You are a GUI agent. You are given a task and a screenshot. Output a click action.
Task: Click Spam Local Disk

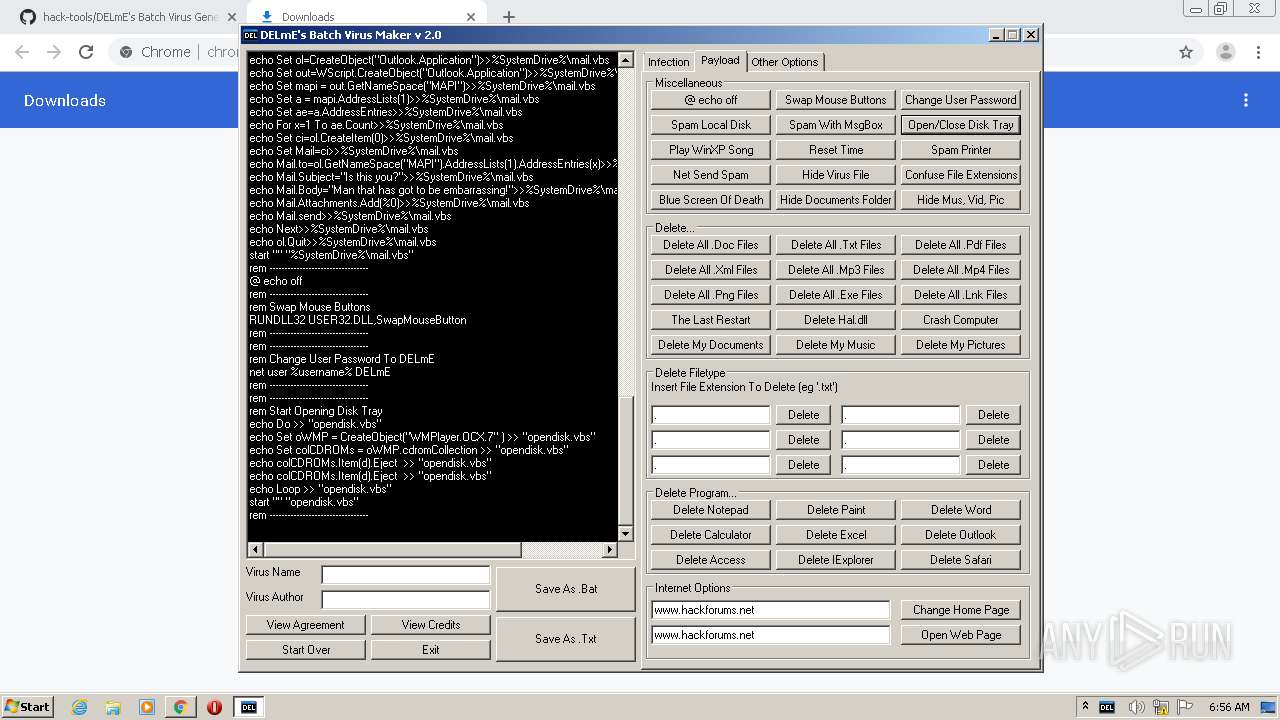(x=711, y=125)
